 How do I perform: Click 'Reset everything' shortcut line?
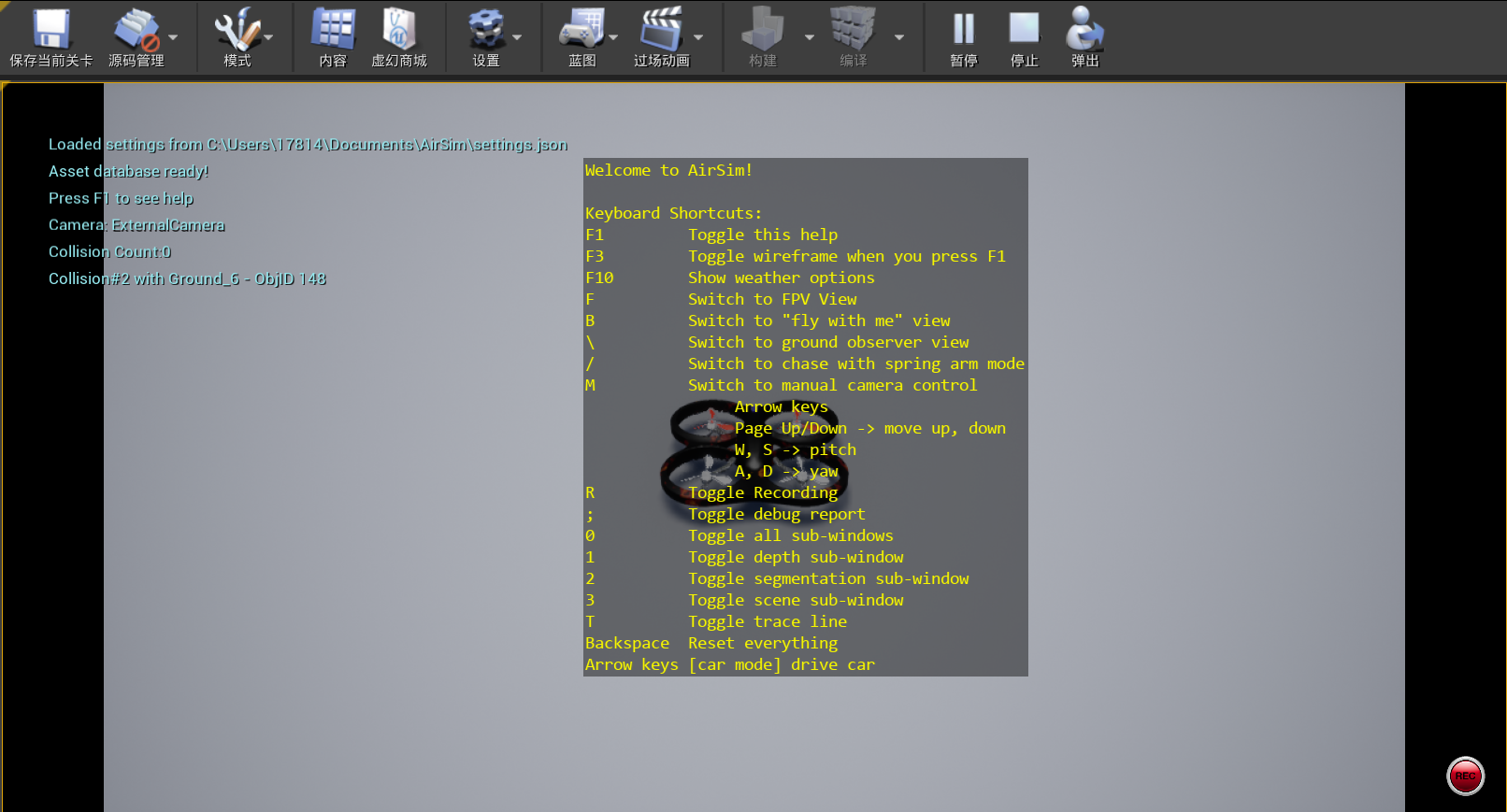(763, 643)
